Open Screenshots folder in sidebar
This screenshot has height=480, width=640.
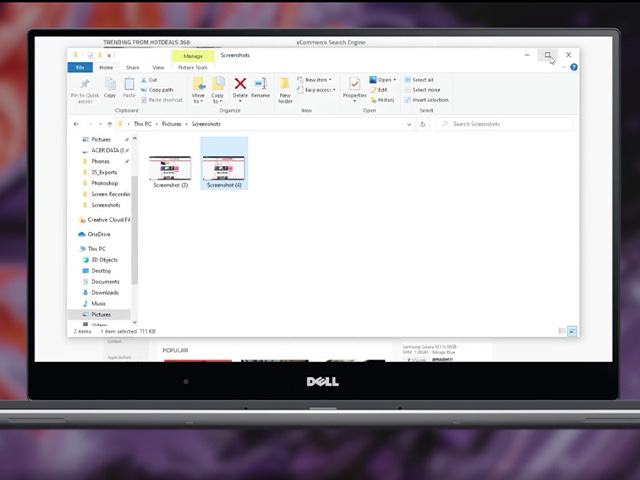[106, 205]
